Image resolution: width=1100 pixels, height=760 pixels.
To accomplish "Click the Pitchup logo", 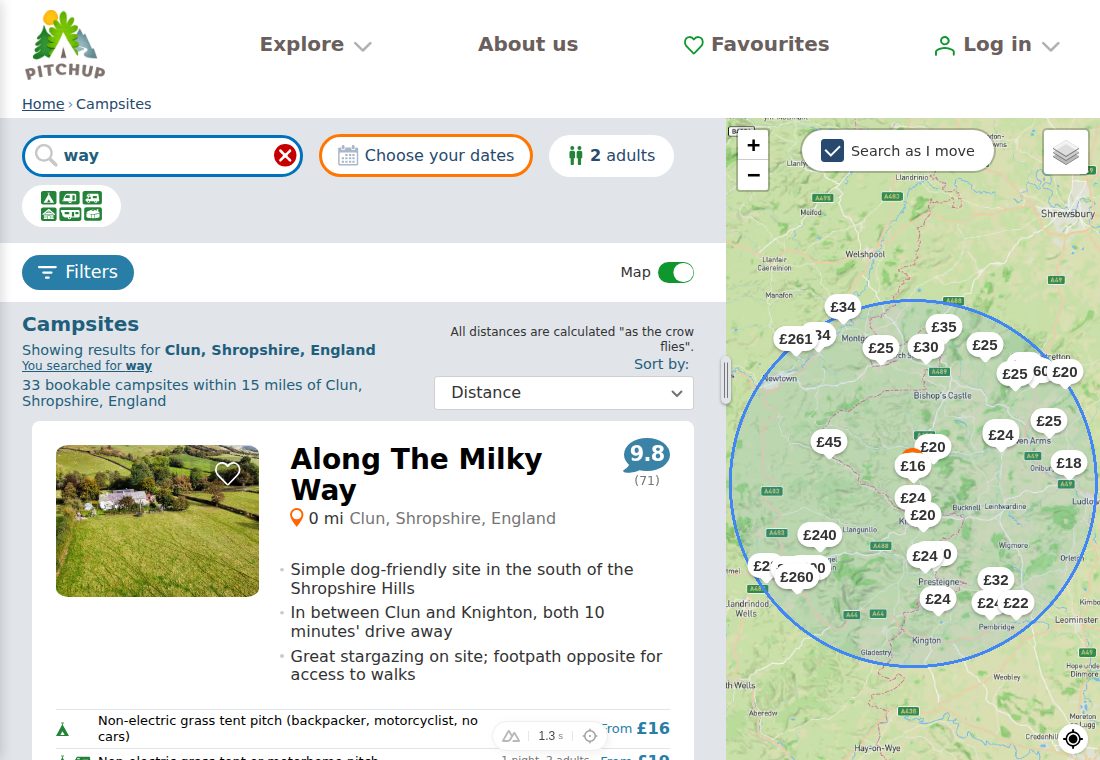I will 65,44.
